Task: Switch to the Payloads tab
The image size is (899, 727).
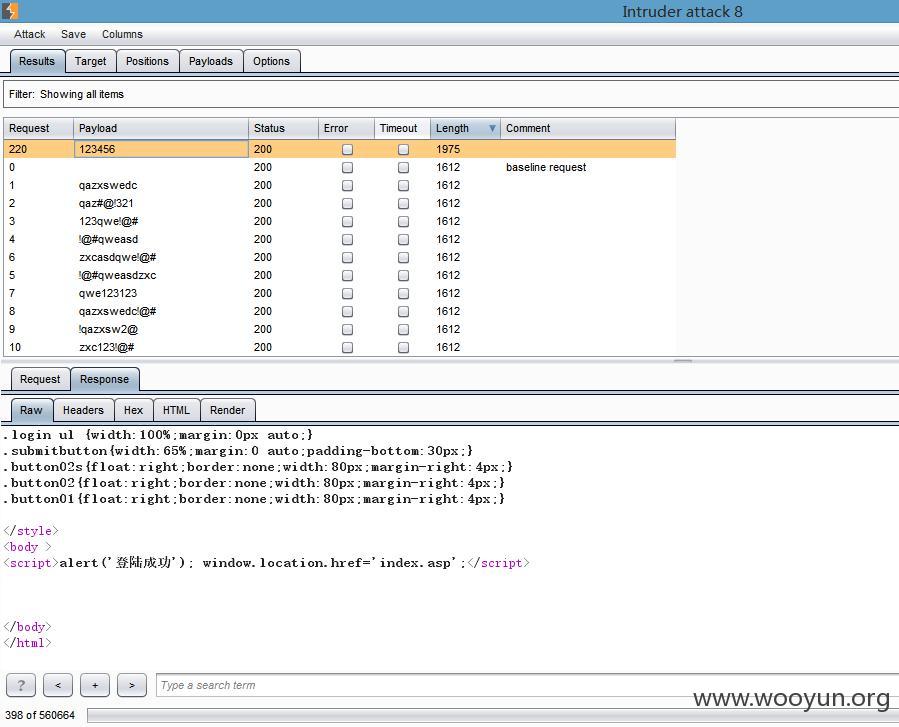Action: tap(210, 61)
